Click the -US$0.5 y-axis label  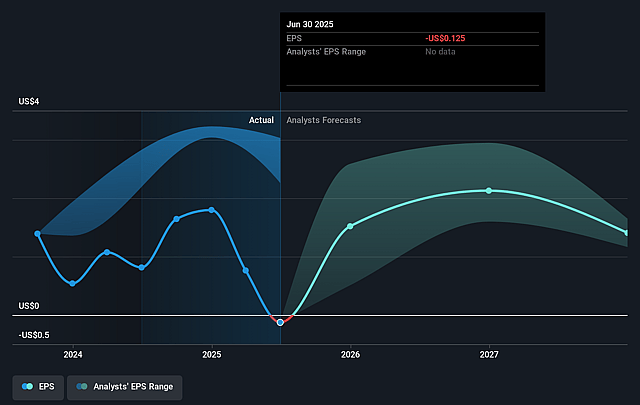(34, 335)
